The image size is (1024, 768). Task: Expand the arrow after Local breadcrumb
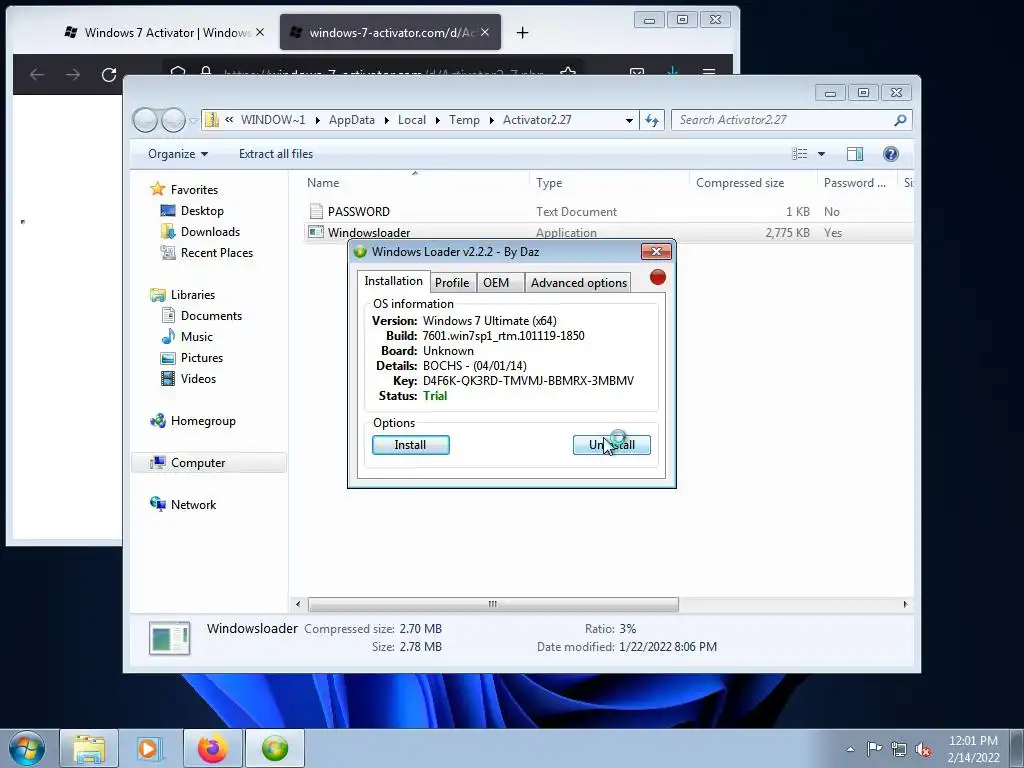click(437, 120)
